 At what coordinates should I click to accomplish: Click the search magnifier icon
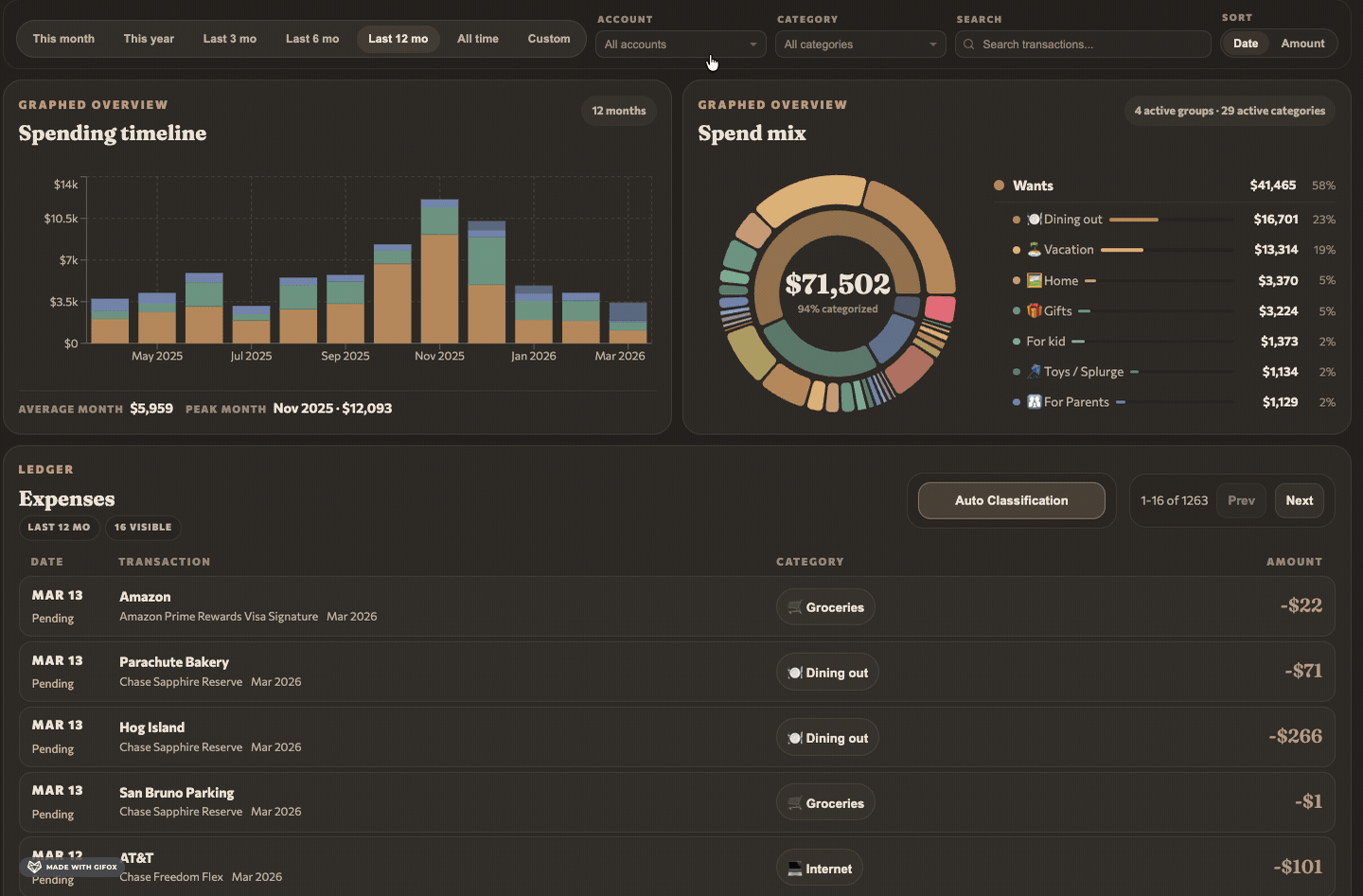tap(968, 44)
